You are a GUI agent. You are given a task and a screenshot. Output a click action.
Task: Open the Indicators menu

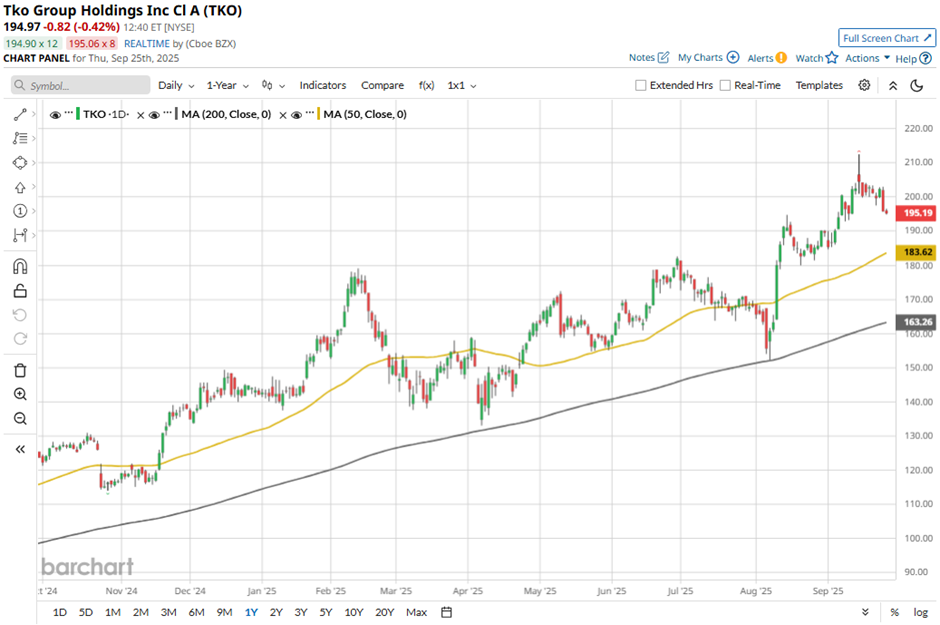(323, 85)
